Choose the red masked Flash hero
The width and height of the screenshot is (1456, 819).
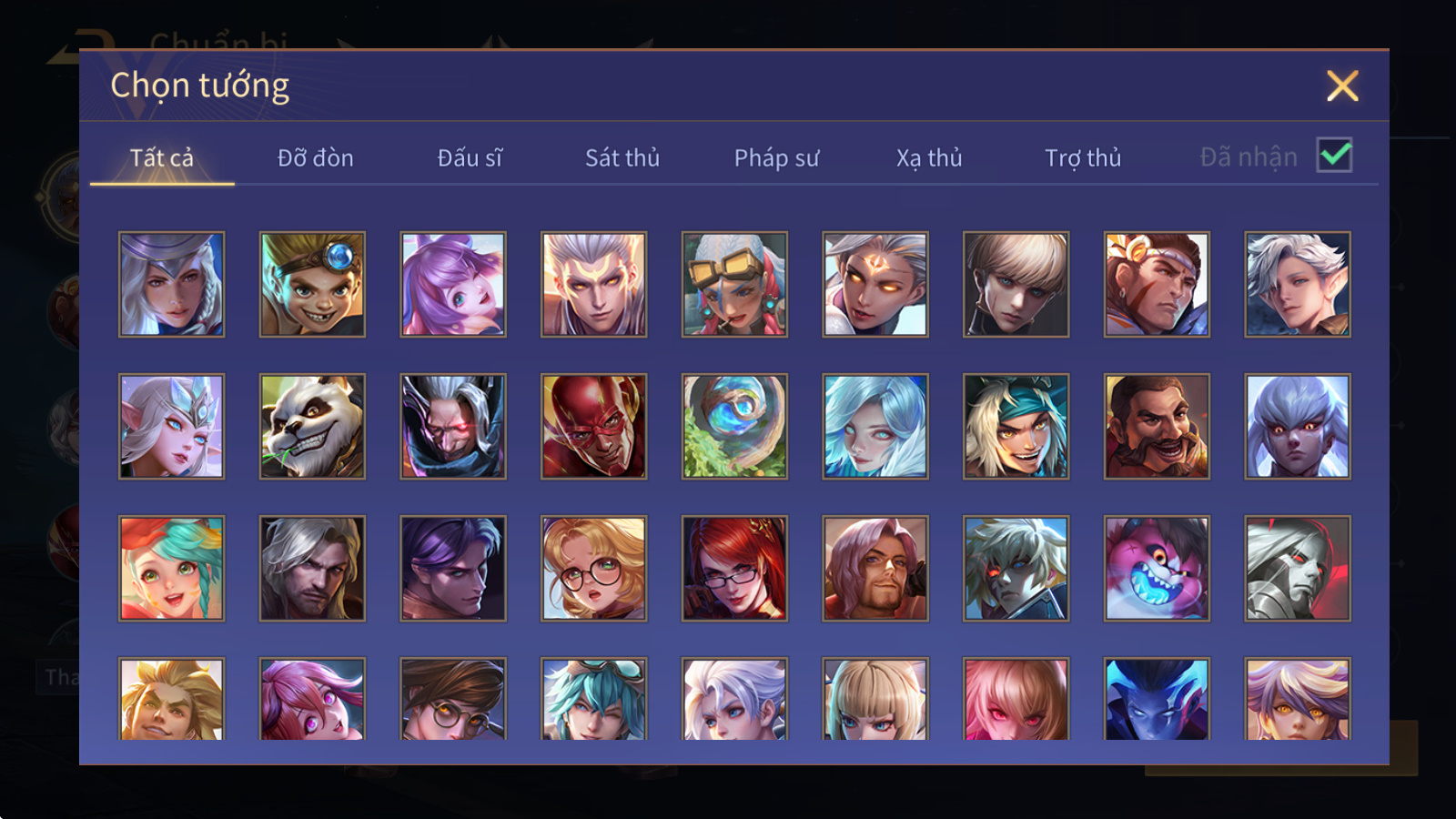(593, 426)
